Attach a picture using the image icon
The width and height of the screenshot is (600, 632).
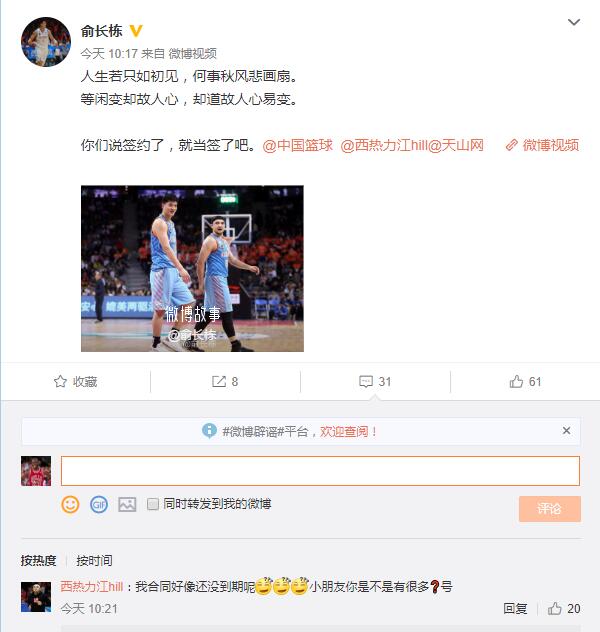click(127, 504)
